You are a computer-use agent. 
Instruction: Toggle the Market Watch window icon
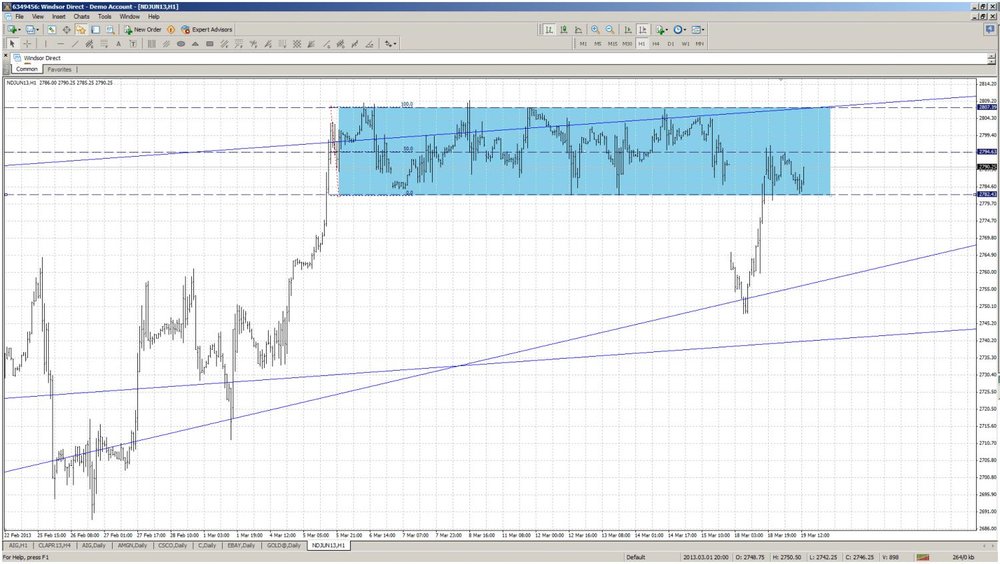(52, 29)
